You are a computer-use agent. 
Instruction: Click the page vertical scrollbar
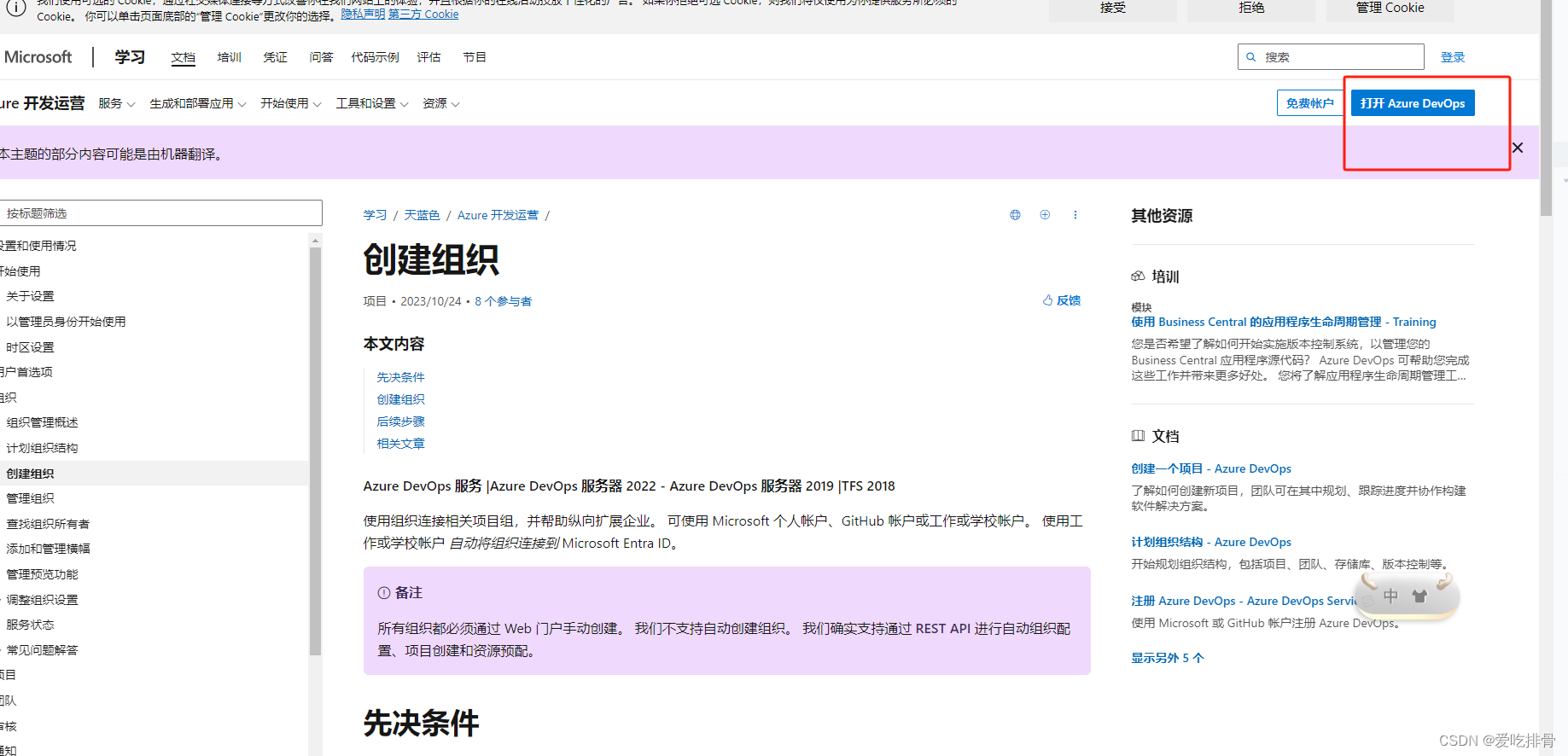point(1546,108)
